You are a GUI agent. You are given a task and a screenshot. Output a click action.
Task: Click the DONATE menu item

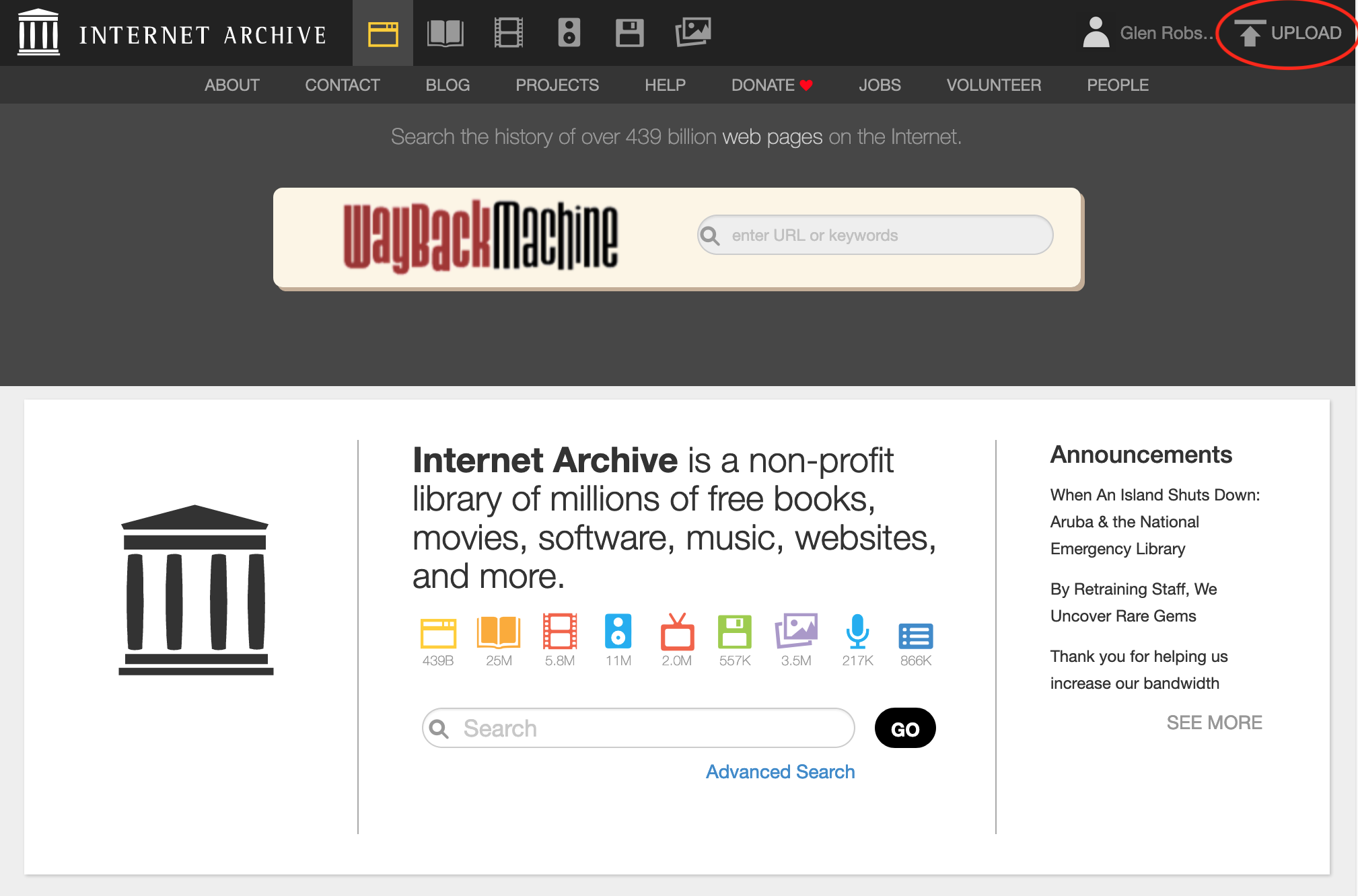pyautogui.click(x=775, y=84)
